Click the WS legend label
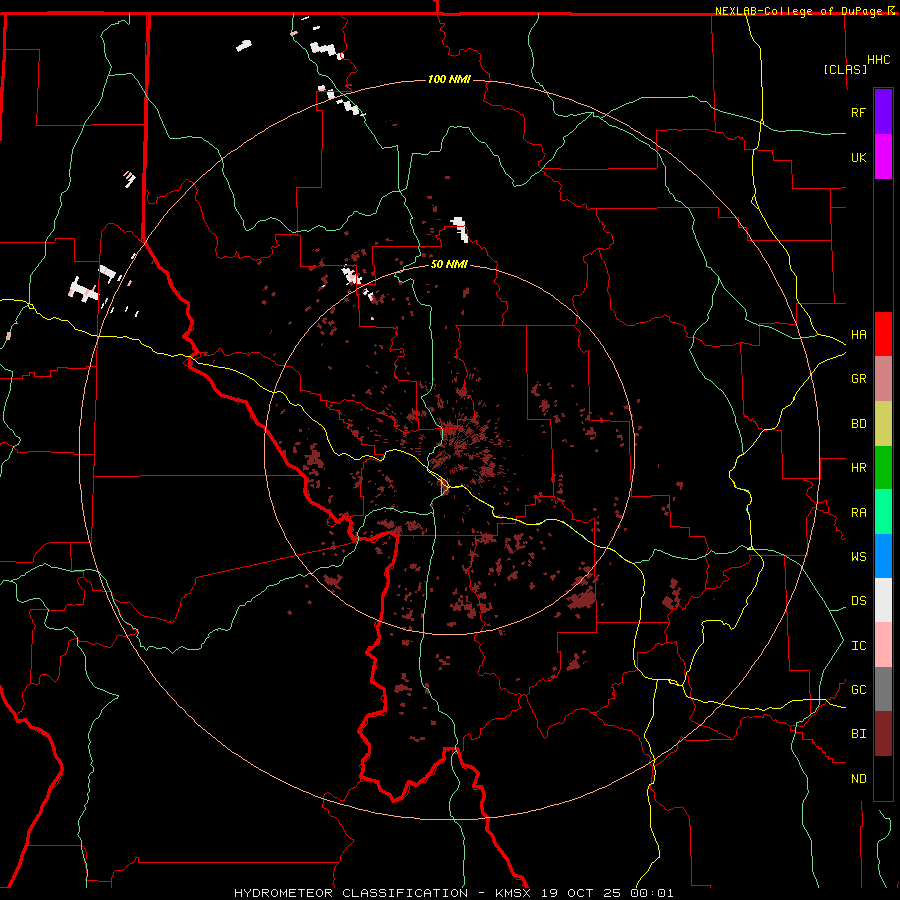 [x=858, y=557]
